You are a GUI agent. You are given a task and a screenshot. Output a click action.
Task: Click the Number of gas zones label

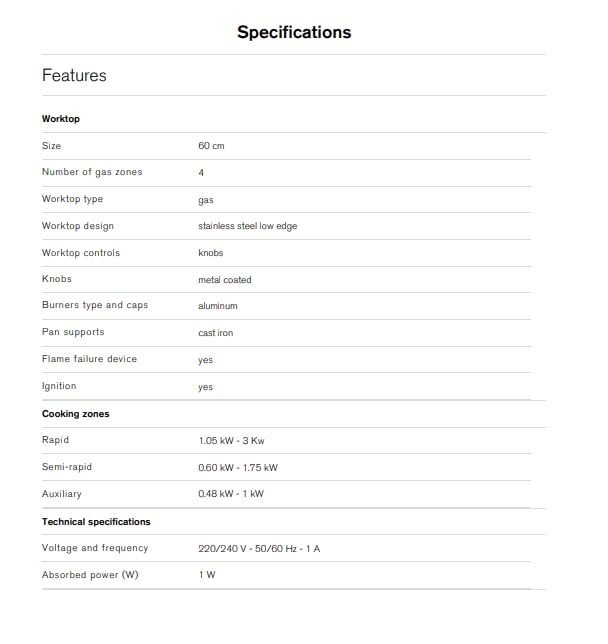coord(92,172)
